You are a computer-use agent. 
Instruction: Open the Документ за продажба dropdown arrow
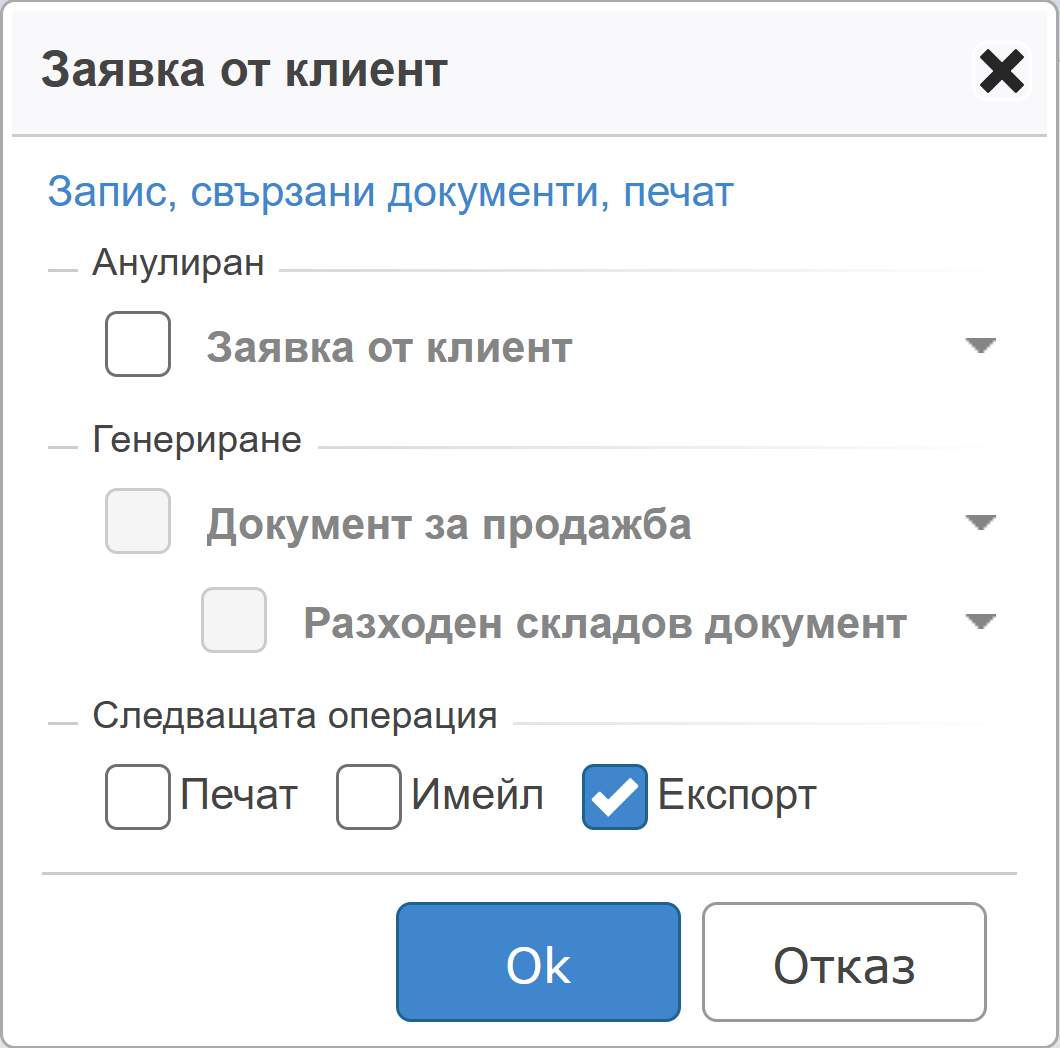[981, 523]
